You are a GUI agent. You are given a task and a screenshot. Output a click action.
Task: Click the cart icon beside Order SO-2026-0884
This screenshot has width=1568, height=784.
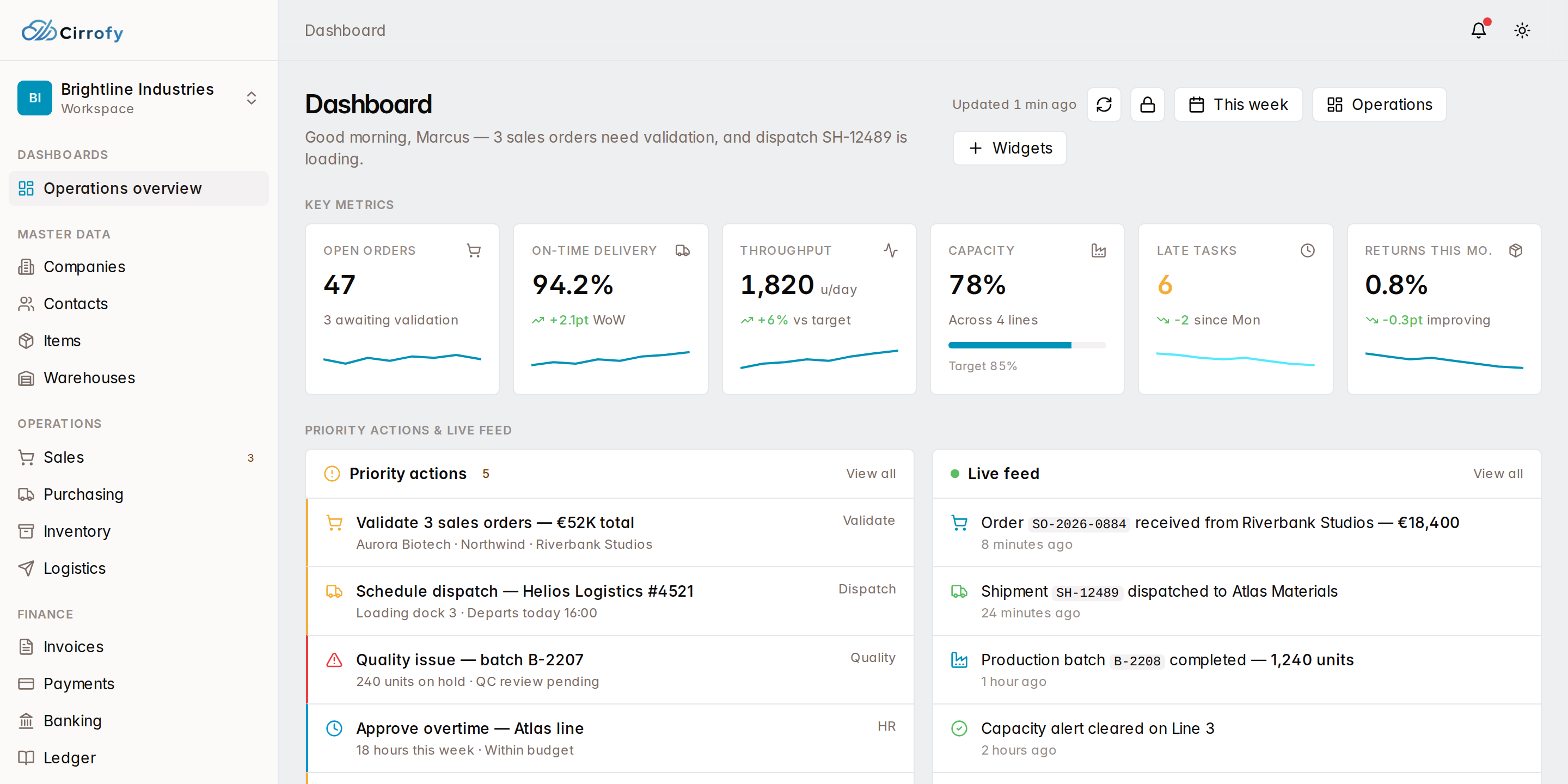(959, 523)
